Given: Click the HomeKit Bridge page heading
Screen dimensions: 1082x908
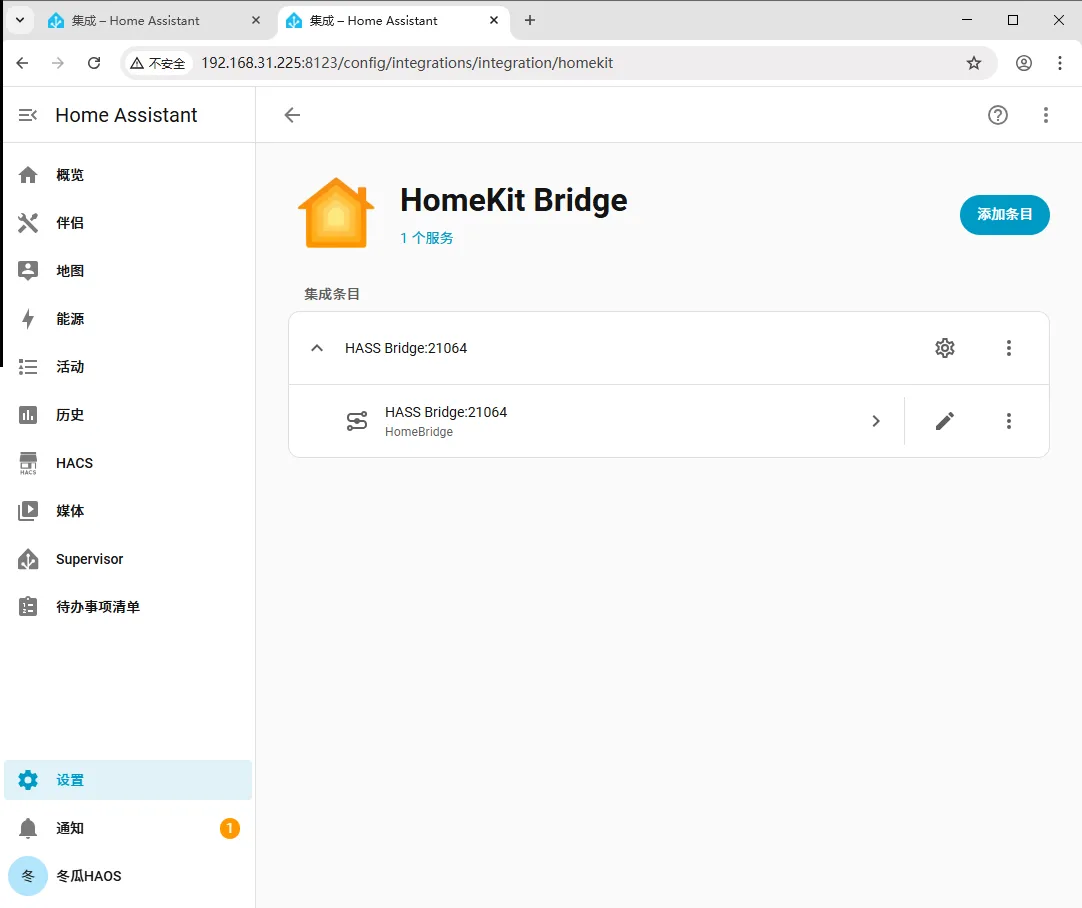Looking at the screenshot, I should point(513,200).
